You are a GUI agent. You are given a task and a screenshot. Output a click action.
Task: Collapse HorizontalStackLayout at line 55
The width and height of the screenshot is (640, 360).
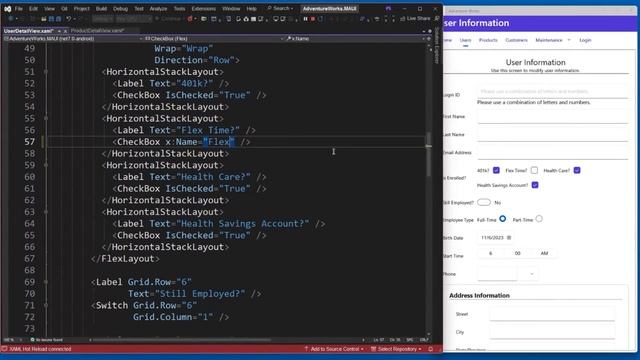point(46,118)
